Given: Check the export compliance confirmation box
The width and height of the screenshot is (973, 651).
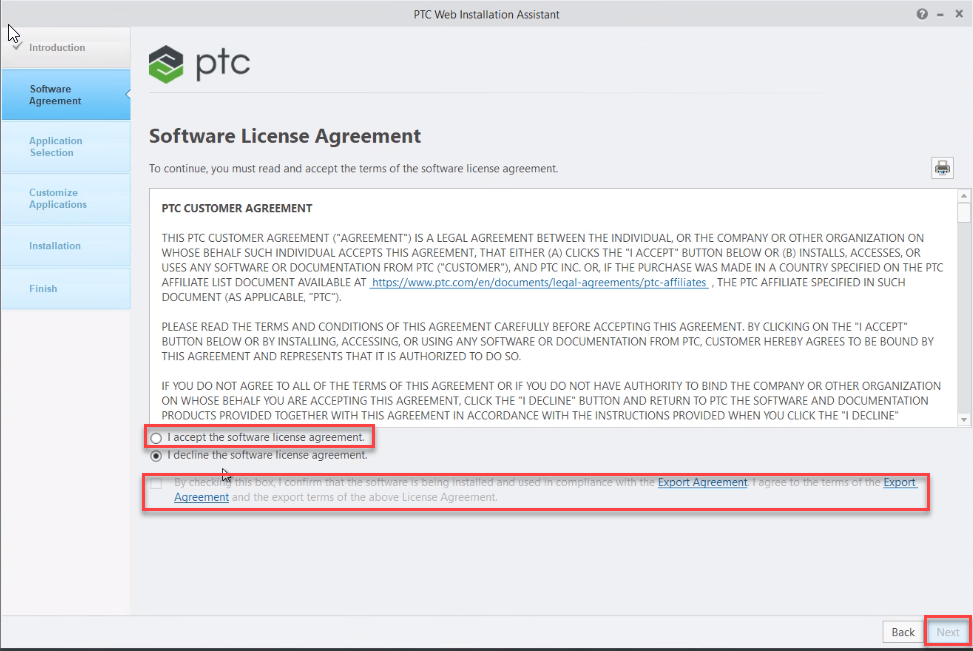Looking at the screenshot, I should click(x=156, y=483).
